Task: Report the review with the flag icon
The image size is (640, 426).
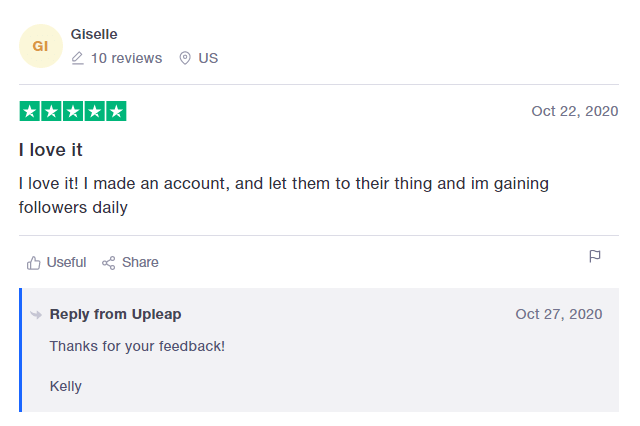Action: coord(595,256)
